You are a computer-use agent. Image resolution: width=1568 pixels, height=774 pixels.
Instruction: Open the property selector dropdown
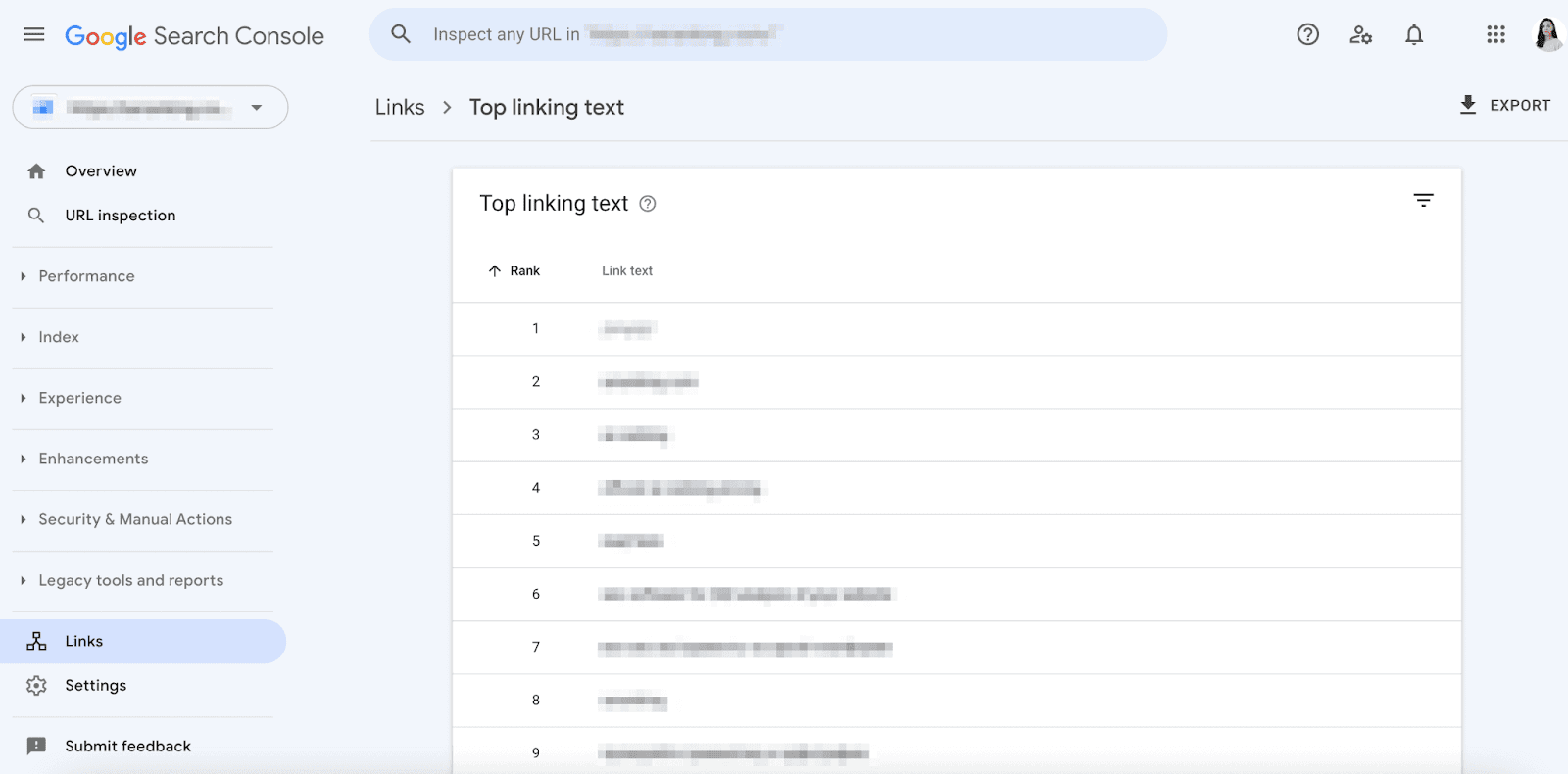click(x=150, y=107)
